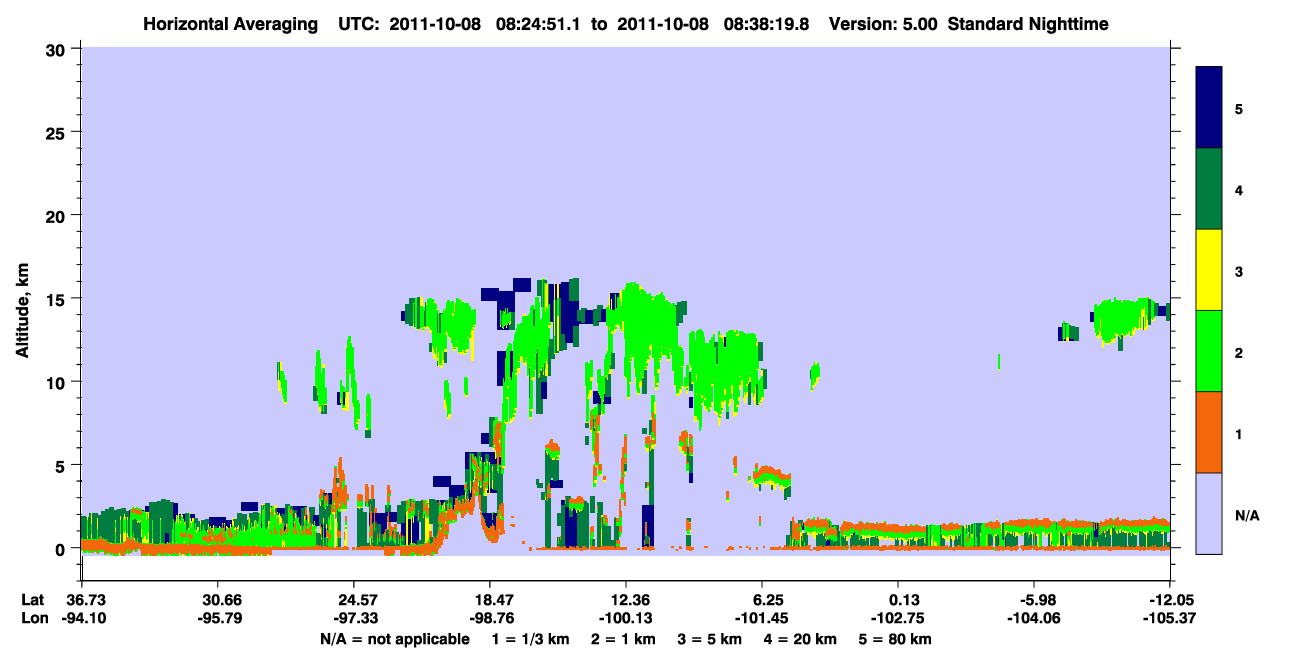Click the 20 altitude tick label
The height and width of the screenshot is (667, 1300).
(58, 215)
